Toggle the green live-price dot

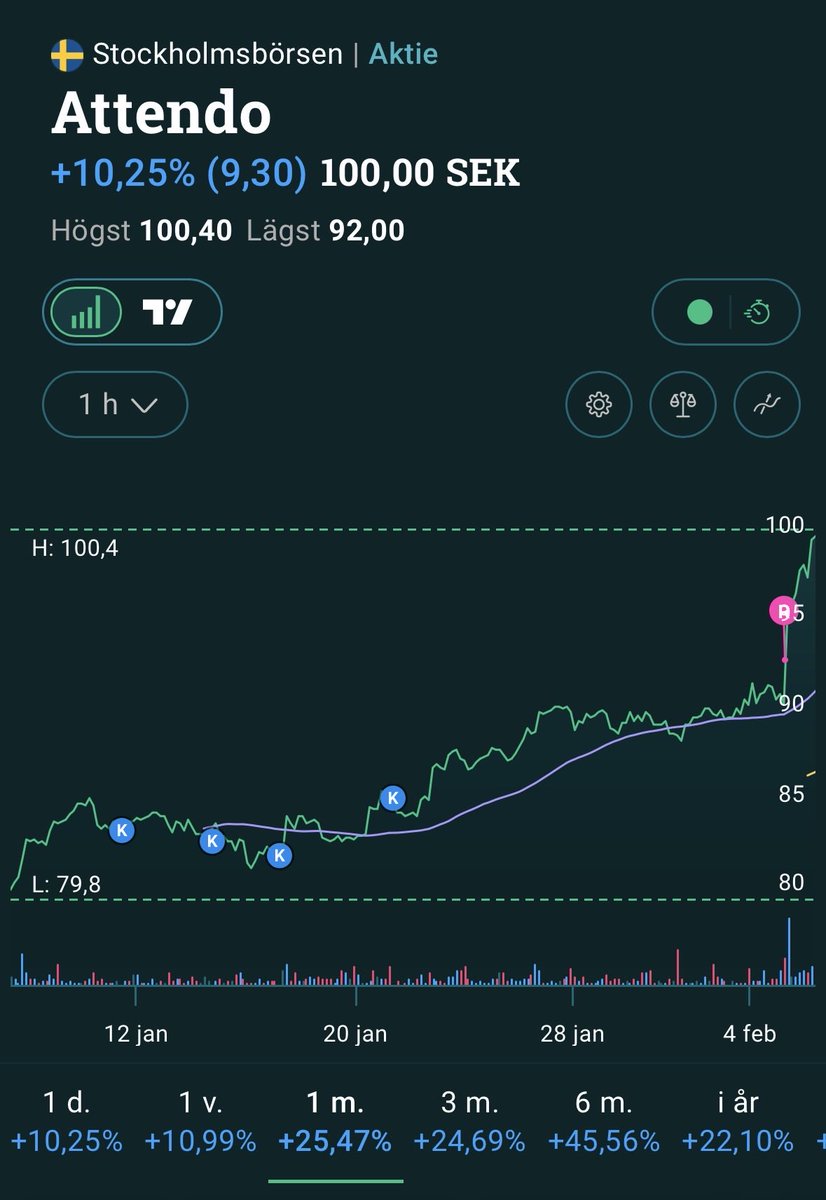point(700,313)
